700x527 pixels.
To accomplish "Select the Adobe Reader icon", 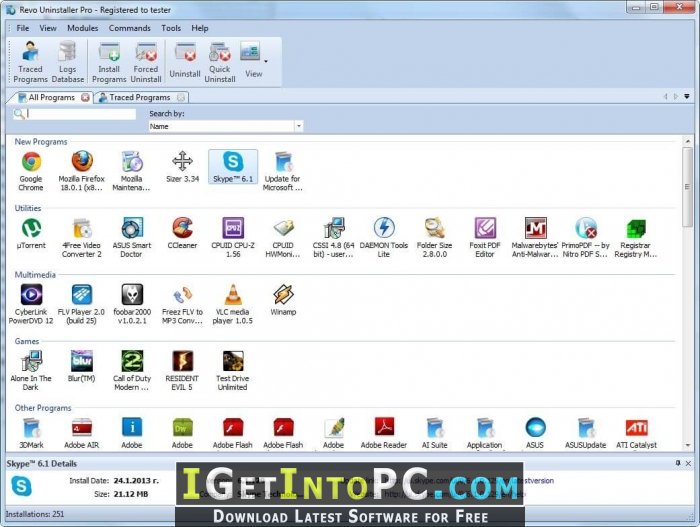I will point(384,433).
